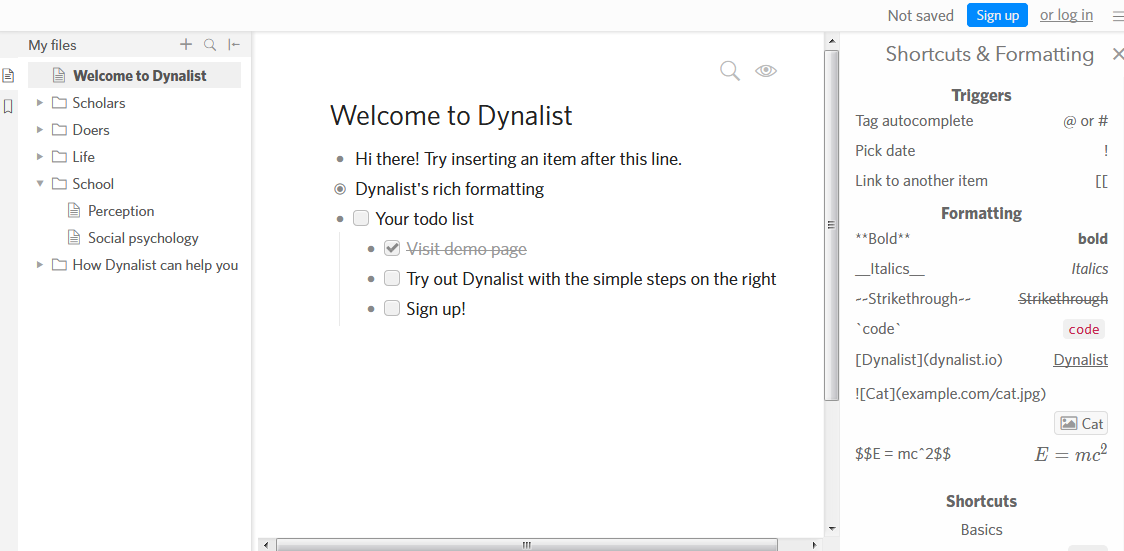Click the documents pane sidebar icon
Screen dimensions: 1124x551
(x=9, y=75)
